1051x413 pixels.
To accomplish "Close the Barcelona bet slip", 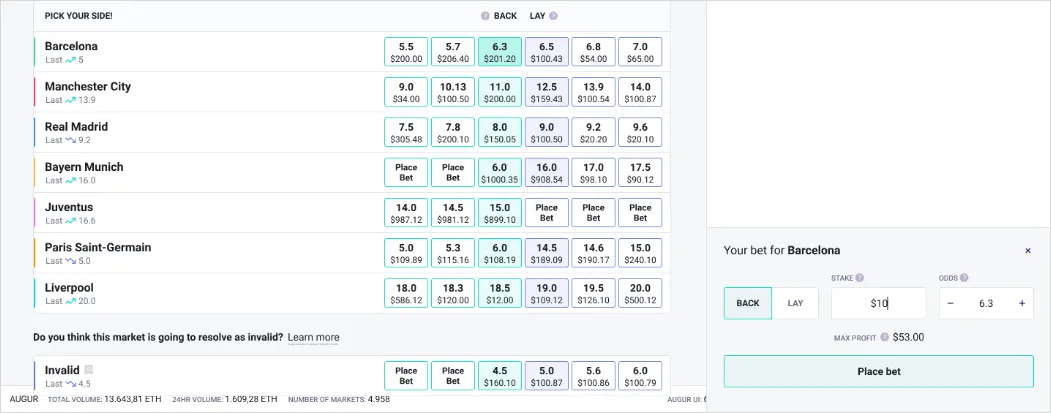I will pos(1028,251).
